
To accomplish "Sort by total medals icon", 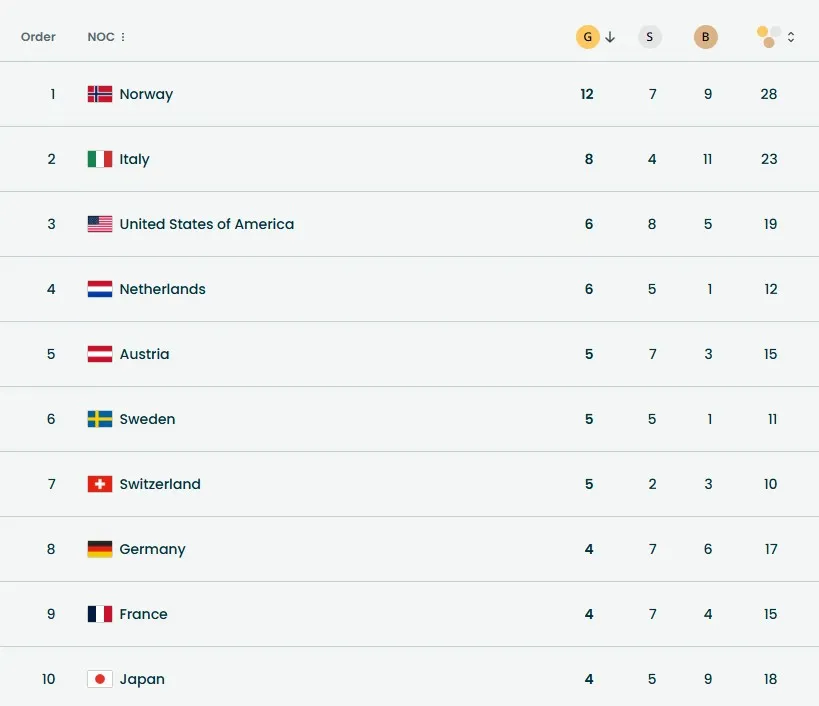I will pos(768,37).
